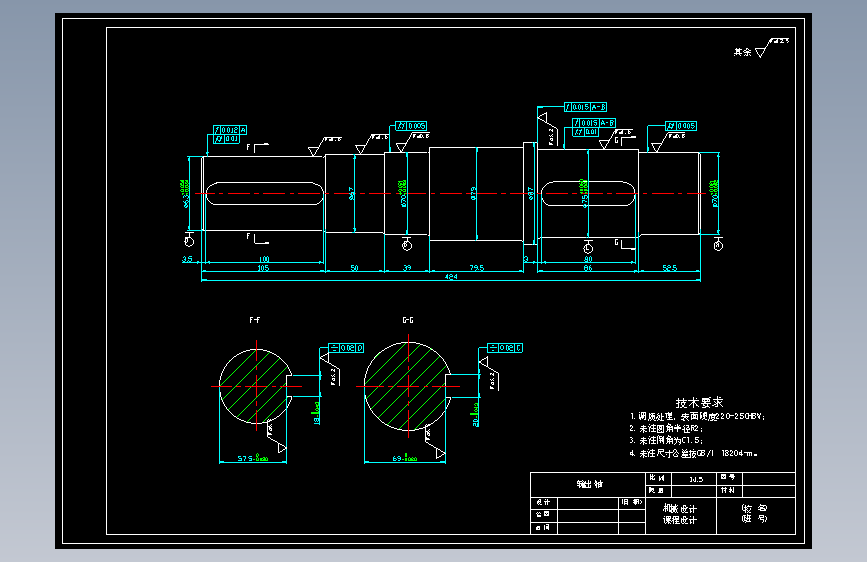
Task: Click the 39 length dimension
Action: coord(407,268)
